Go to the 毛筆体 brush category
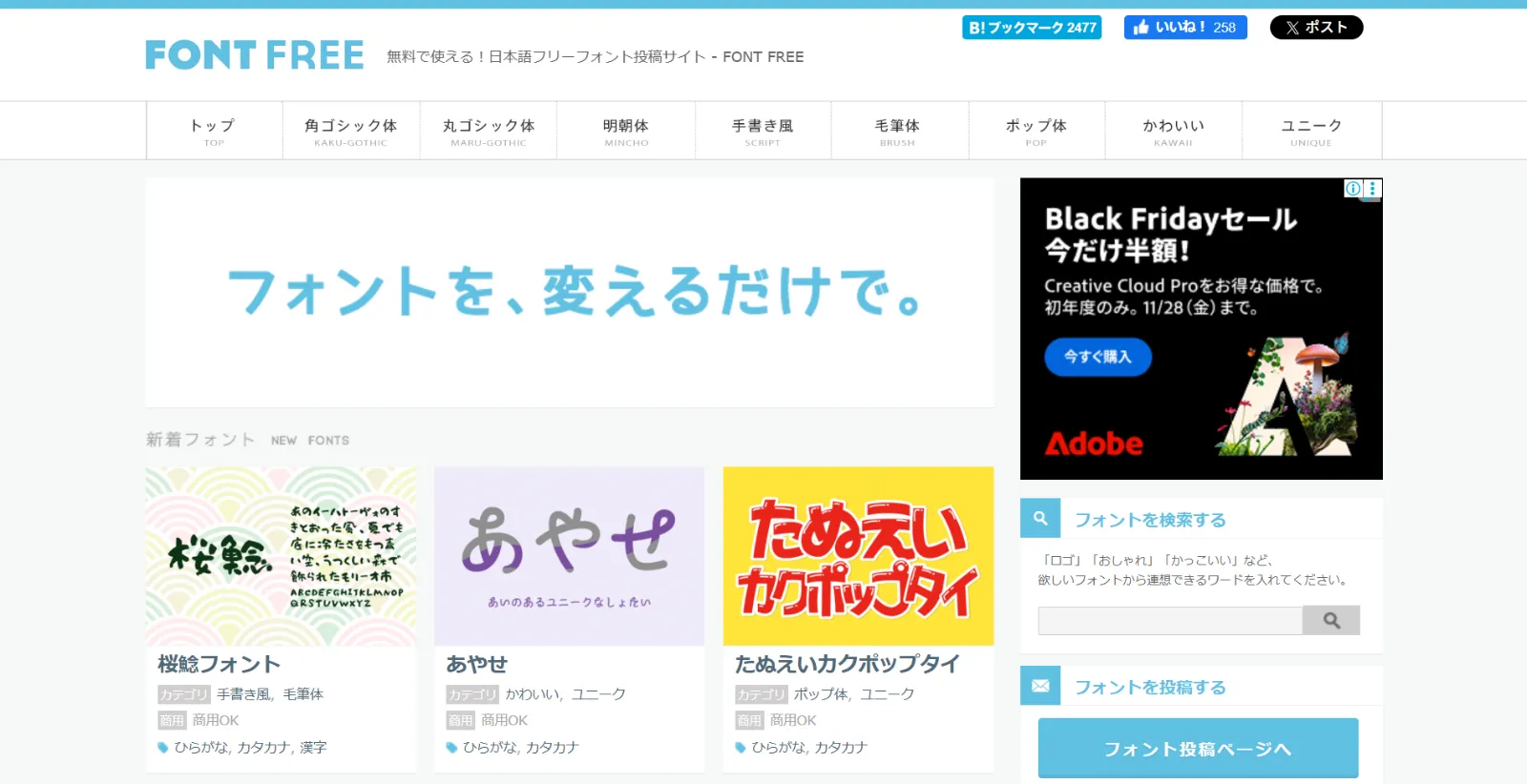Screen dimensions: 1527x784 pyautogui.click(x=897, y=131)
